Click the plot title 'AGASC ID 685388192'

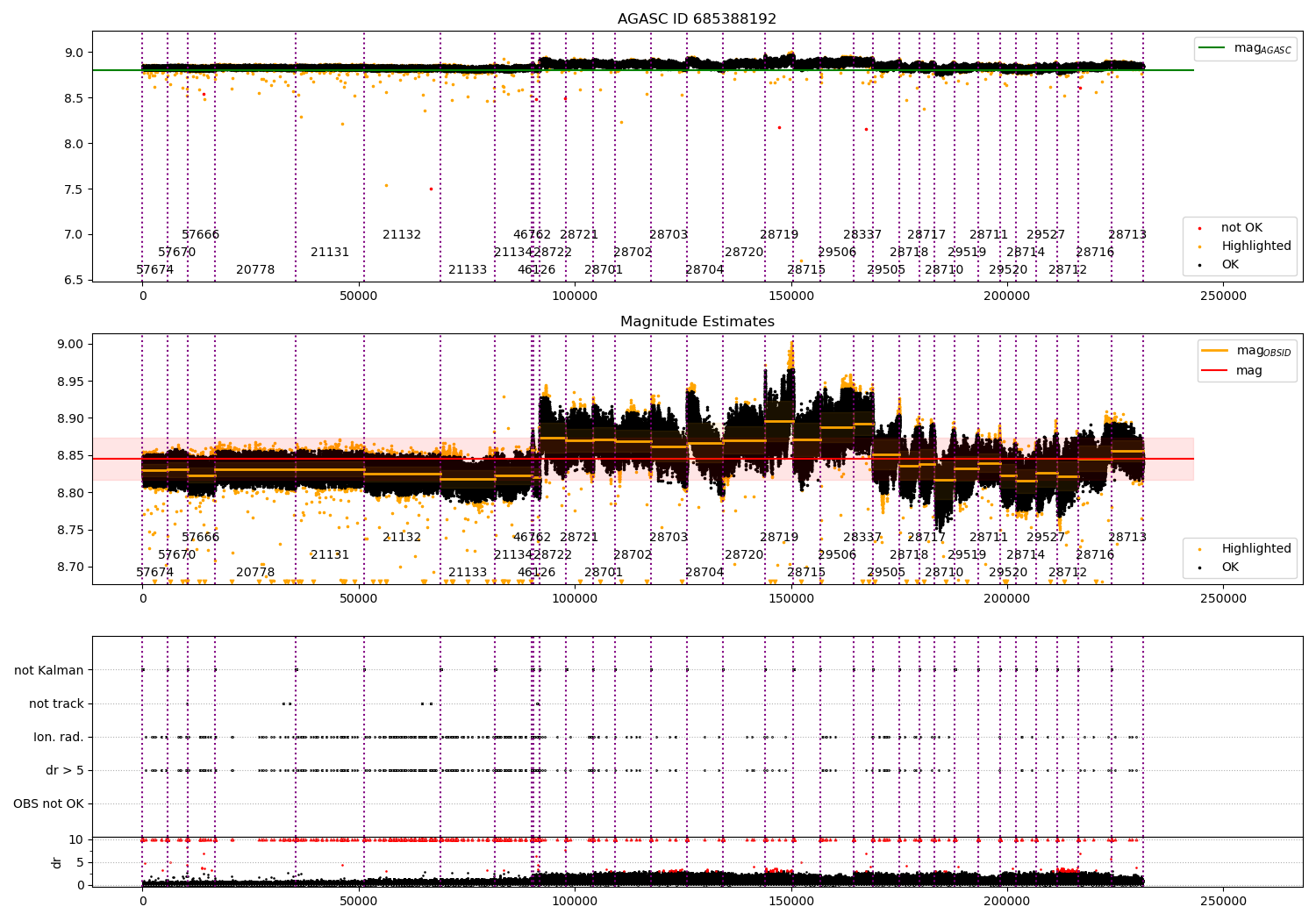pyautogui.click(x=697, y=19)
